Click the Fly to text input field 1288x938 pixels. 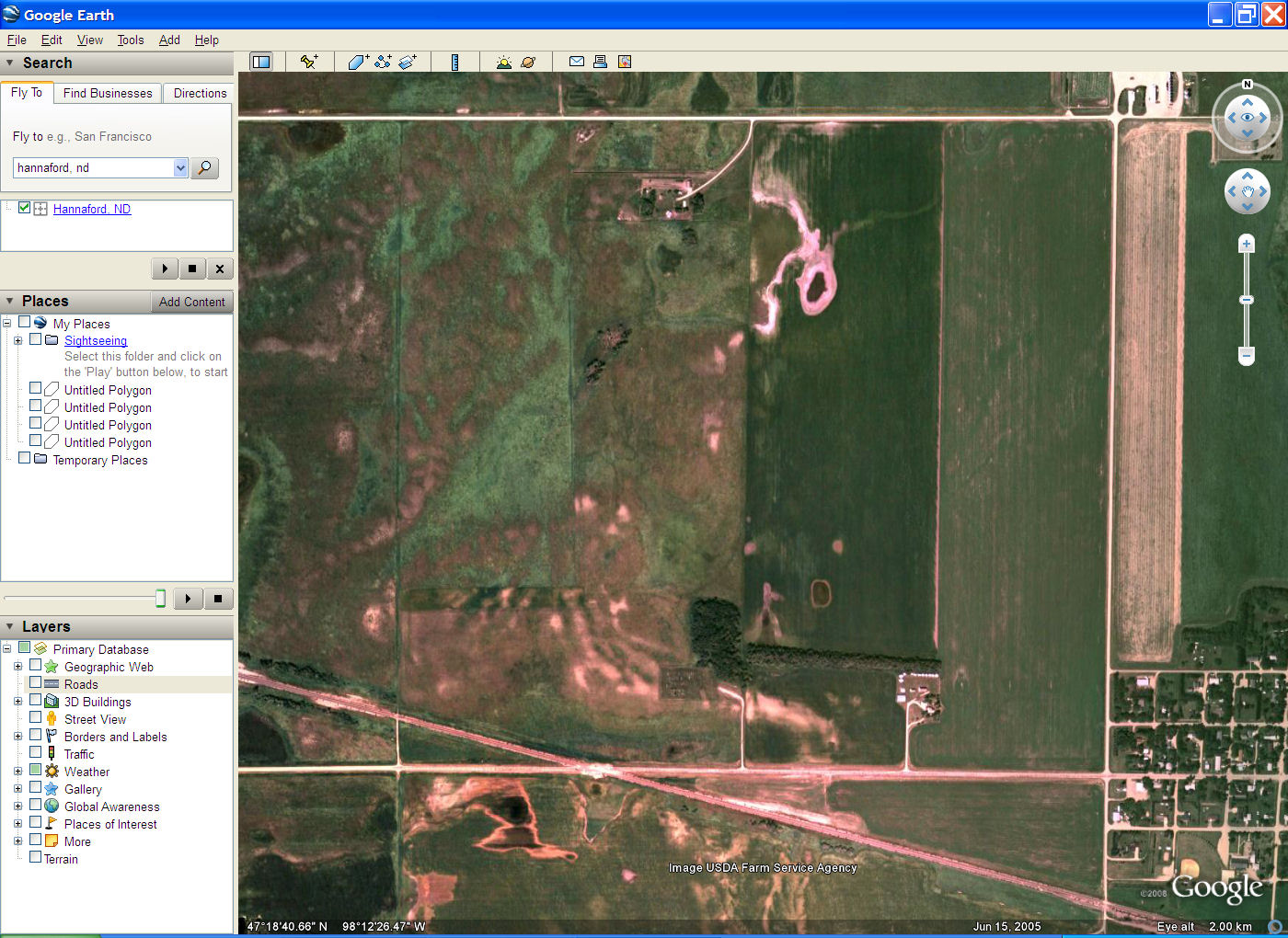pos(93,168)
